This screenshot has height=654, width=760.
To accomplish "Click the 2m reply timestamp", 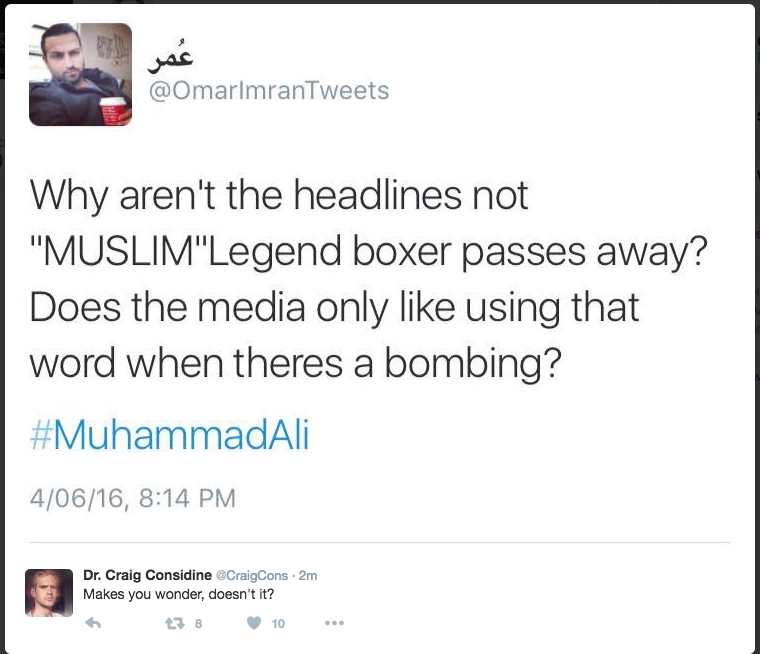I will click(308, 575).
